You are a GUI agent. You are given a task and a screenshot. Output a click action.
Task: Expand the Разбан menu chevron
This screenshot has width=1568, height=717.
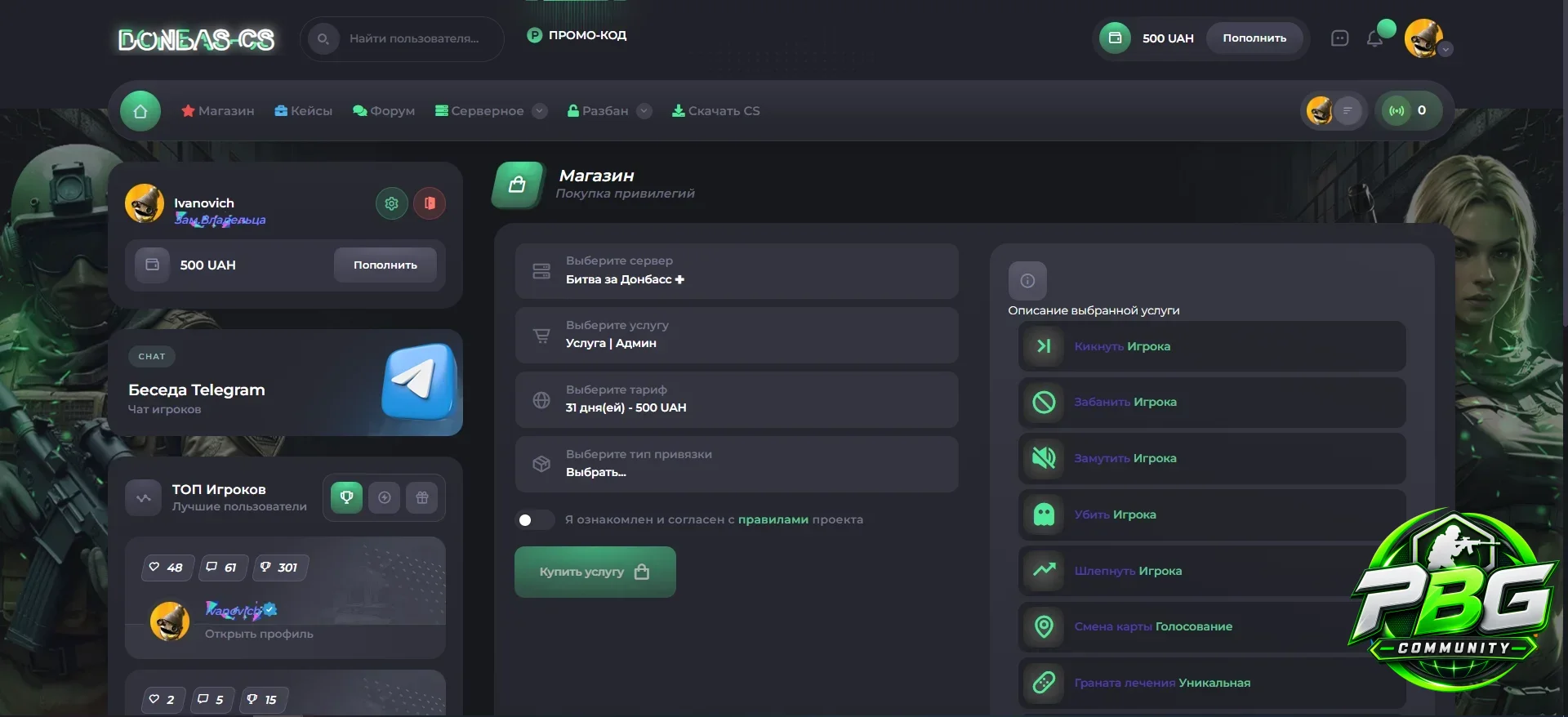pyautogui.click(x=644, y=111)
